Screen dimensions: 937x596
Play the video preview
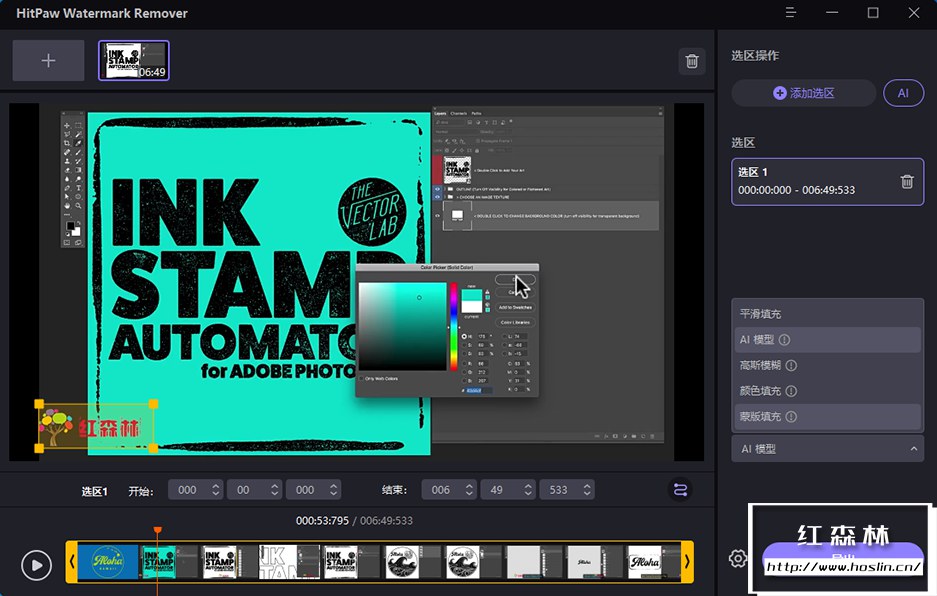pyautogui.click(x=36, y=565)
